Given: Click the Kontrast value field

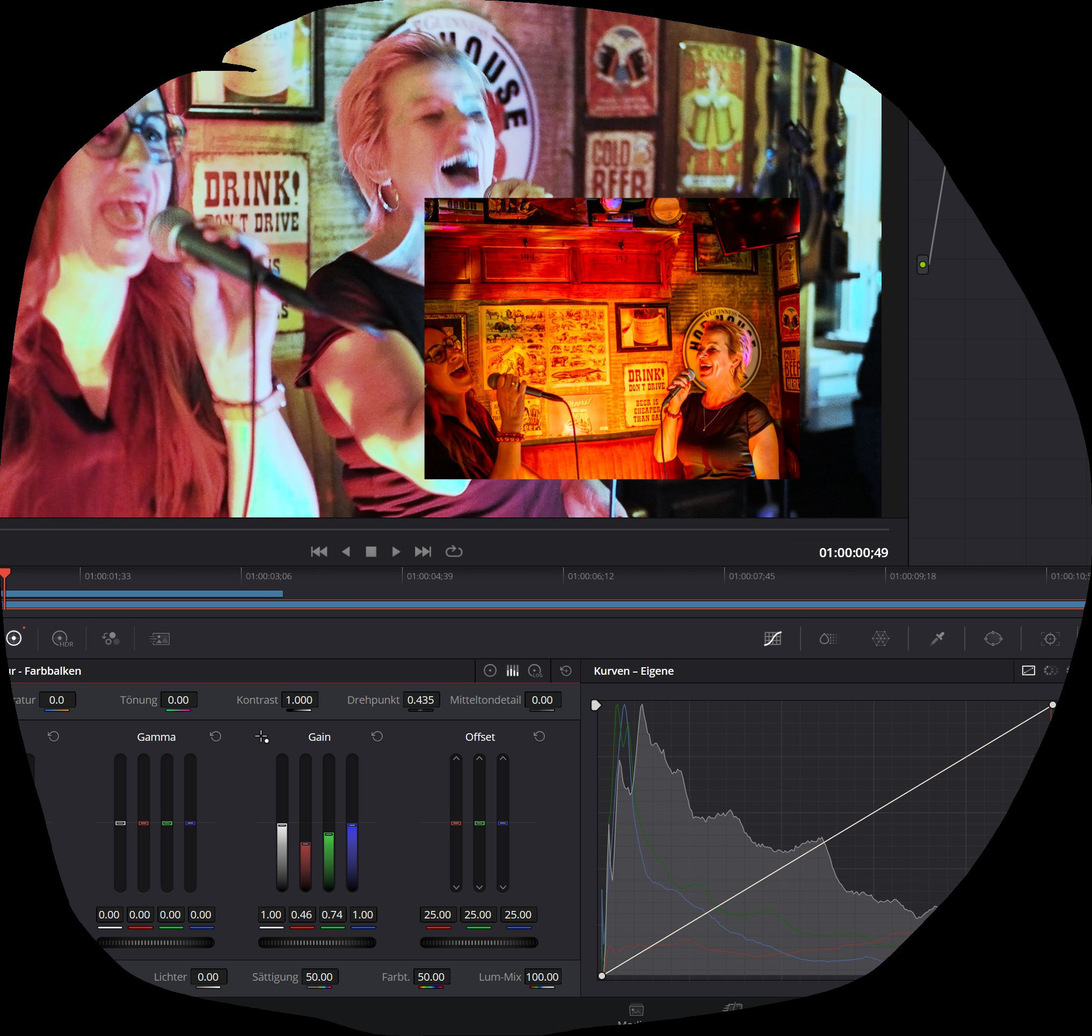Looking at the screenshot, I should pyautogui.click(x=298, y=700).
